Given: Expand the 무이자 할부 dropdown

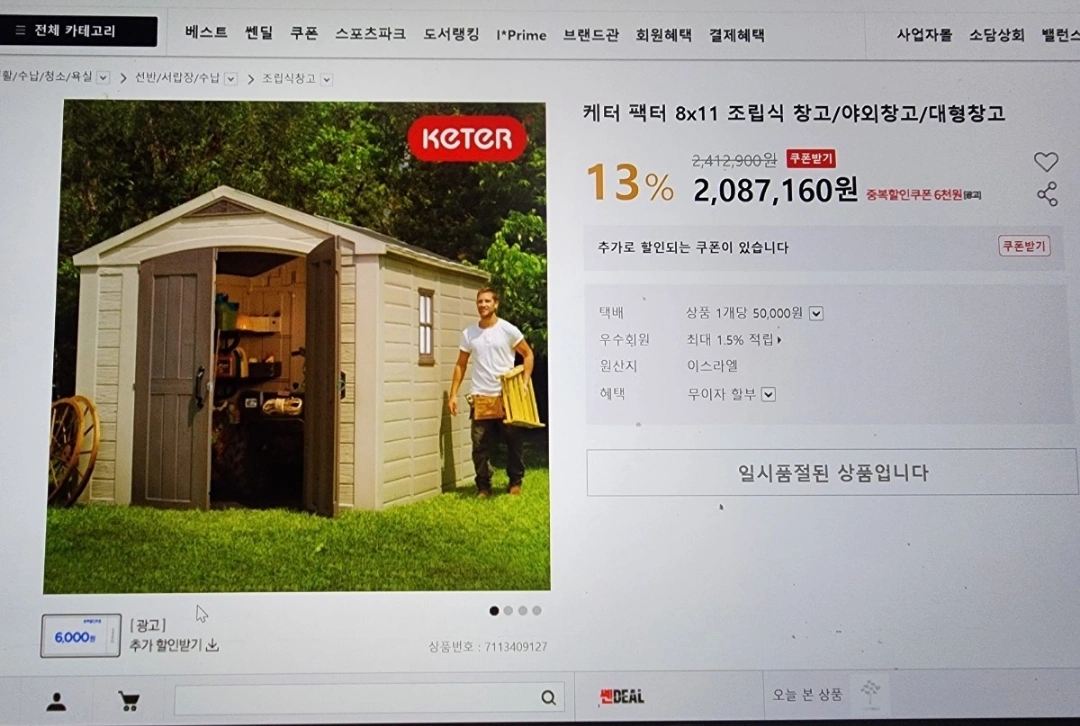Looking at the screenshot, I should click(769, 395).
